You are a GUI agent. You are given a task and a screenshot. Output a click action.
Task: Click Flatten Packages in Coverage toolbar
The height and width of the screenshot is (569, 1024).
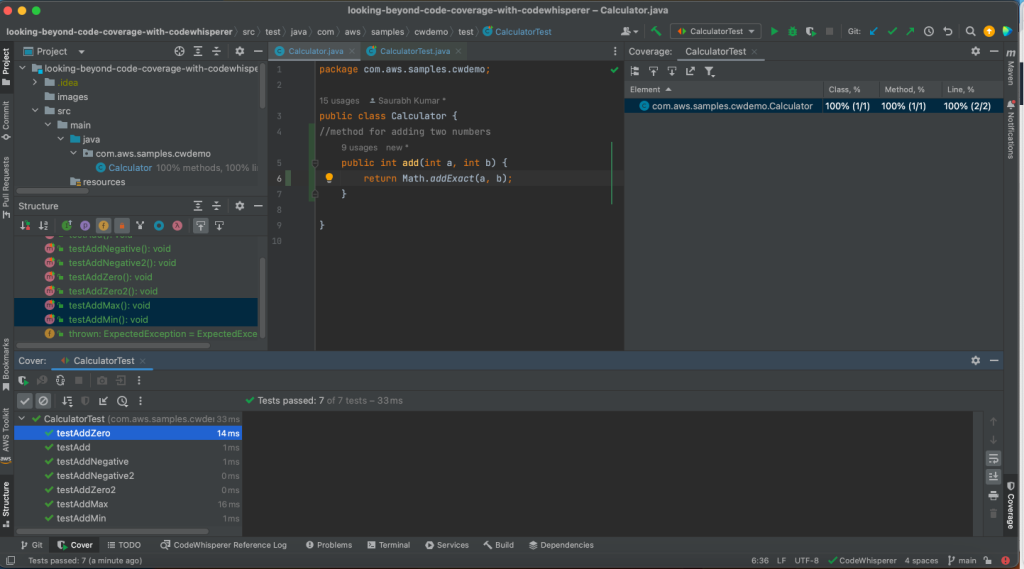point(635,71)
